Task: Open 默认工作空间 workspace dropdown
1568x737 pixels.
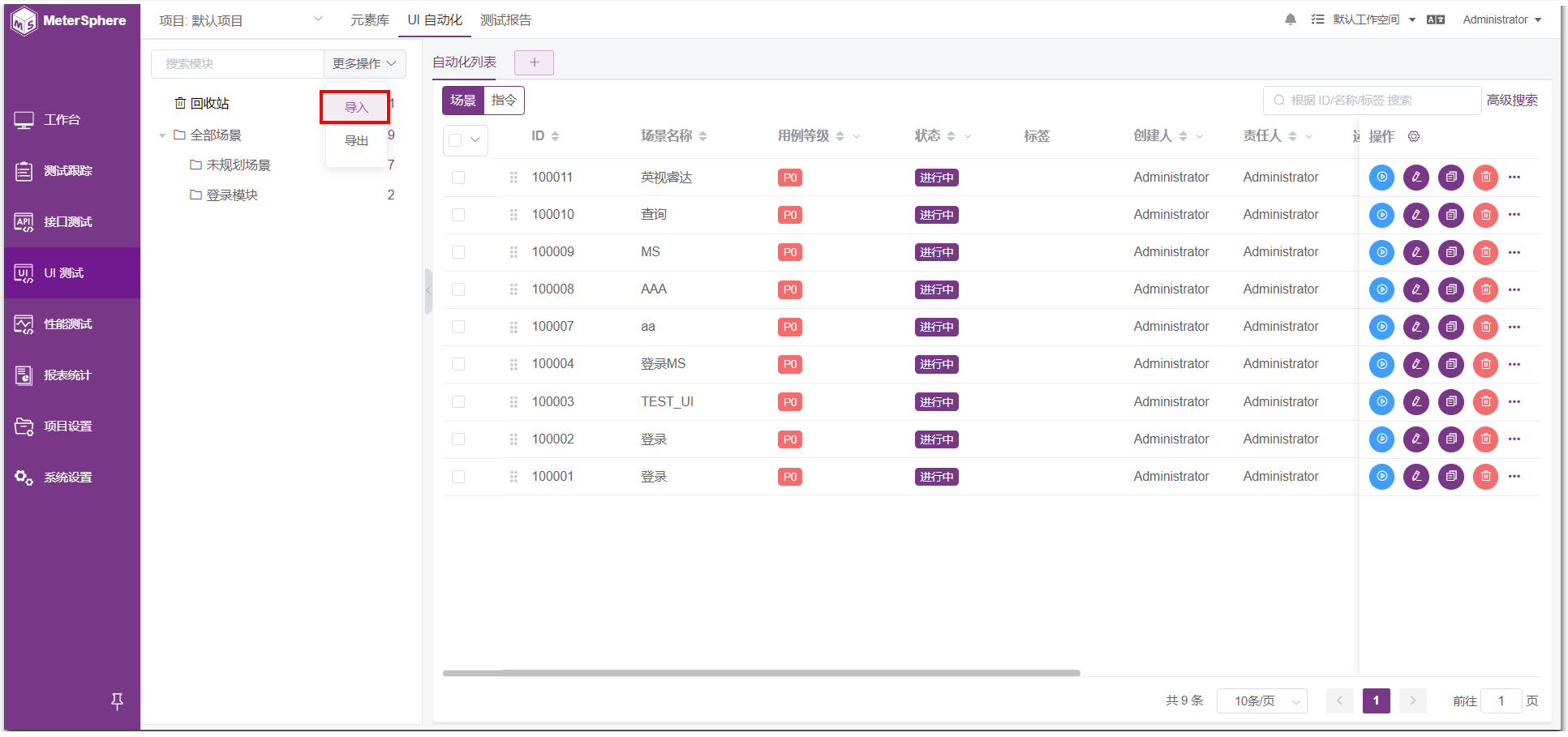Action: click(x=1374, y=19)
